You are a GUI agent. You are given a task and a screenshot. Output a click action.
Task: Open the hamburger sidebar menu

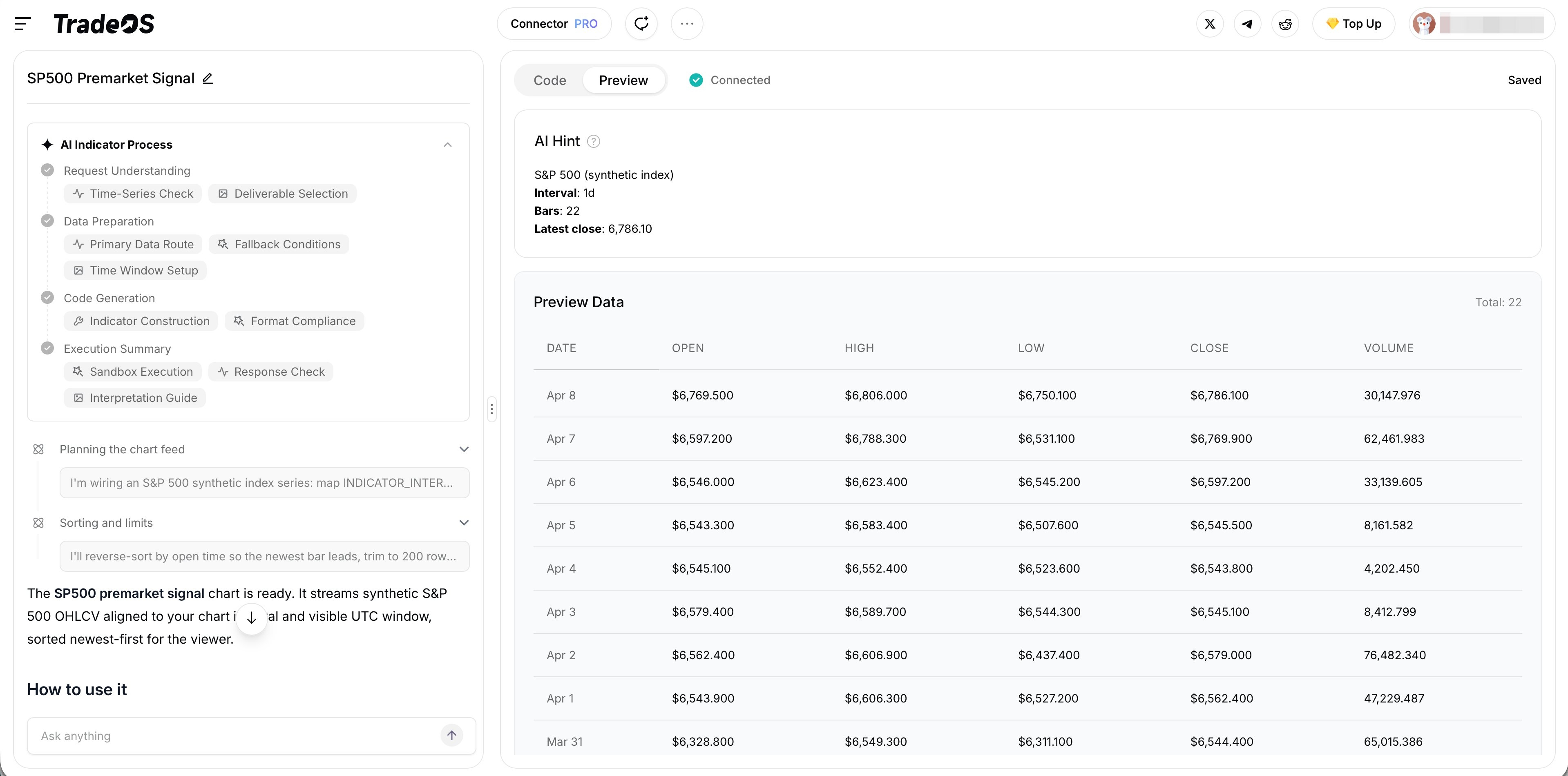click(x=22, y=24)
